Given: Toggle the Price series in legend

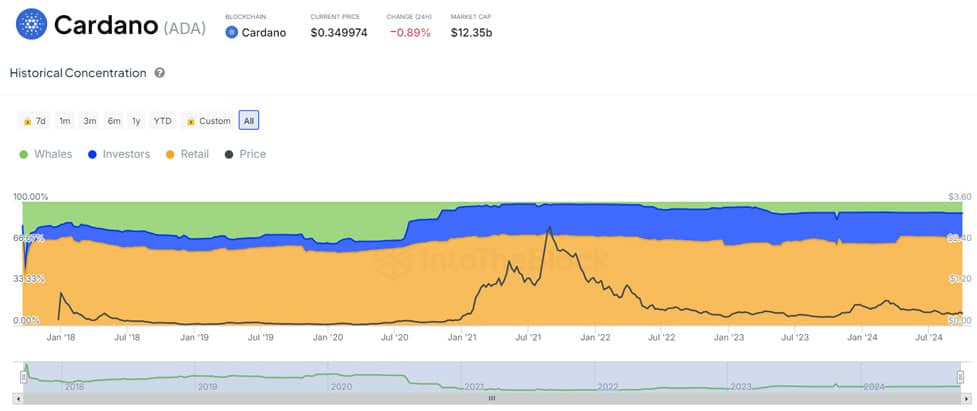Looking at the screenshot, I should [x=245, y=154].
